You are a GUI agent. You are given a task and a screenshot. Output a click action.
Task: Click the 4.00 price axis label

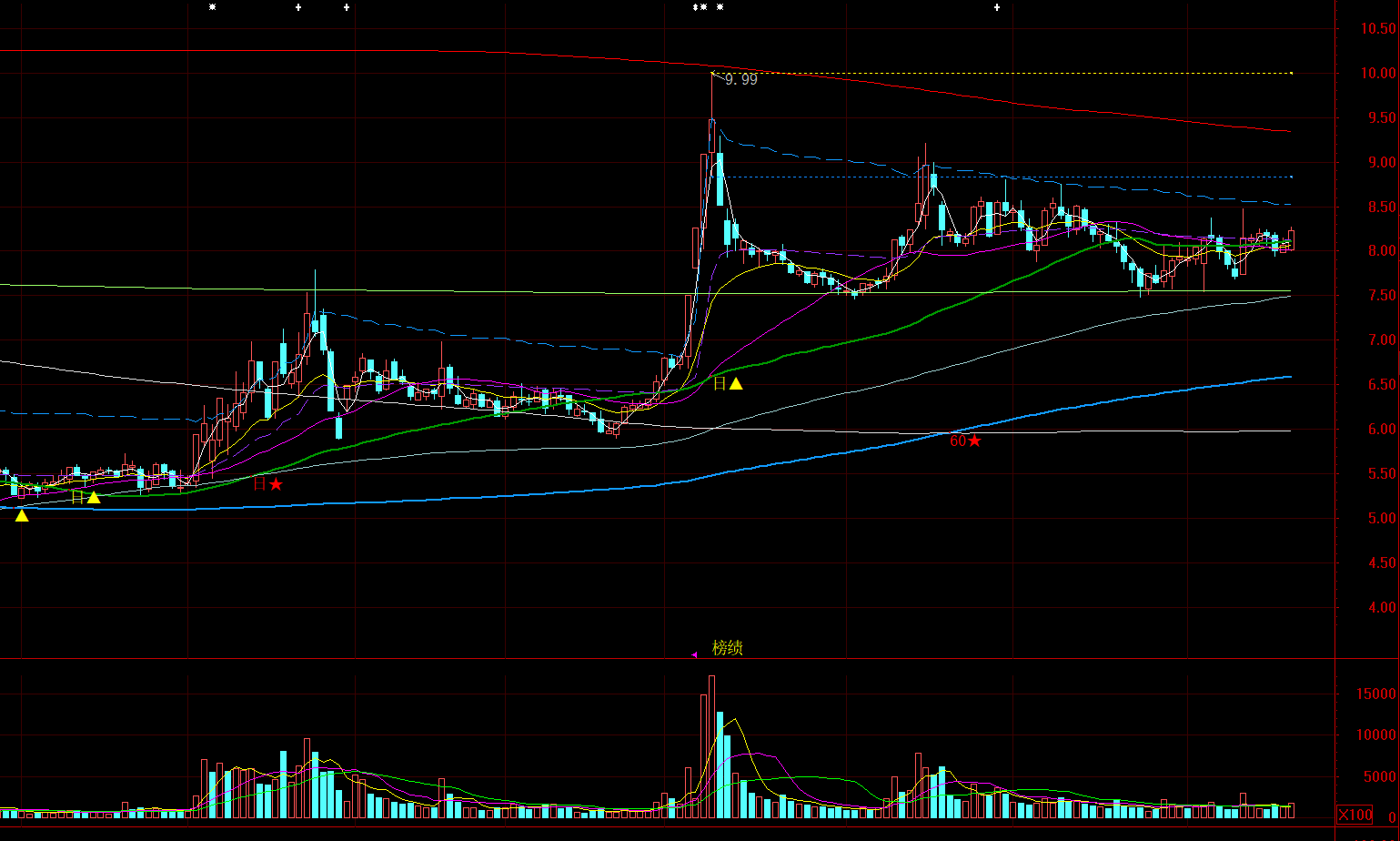pos(1382,607)
